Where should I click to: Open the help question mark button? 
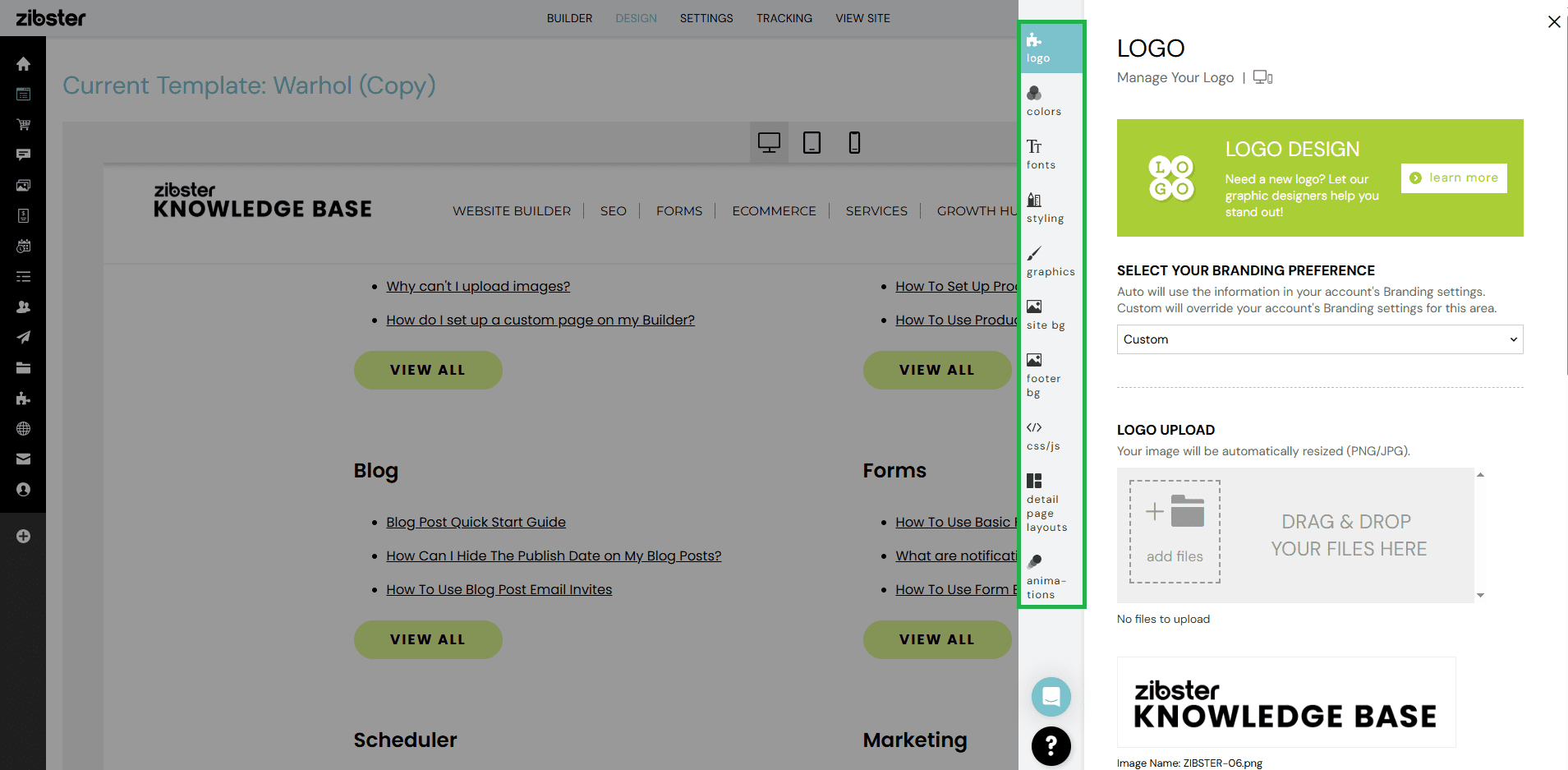[x=1051, y=746]
